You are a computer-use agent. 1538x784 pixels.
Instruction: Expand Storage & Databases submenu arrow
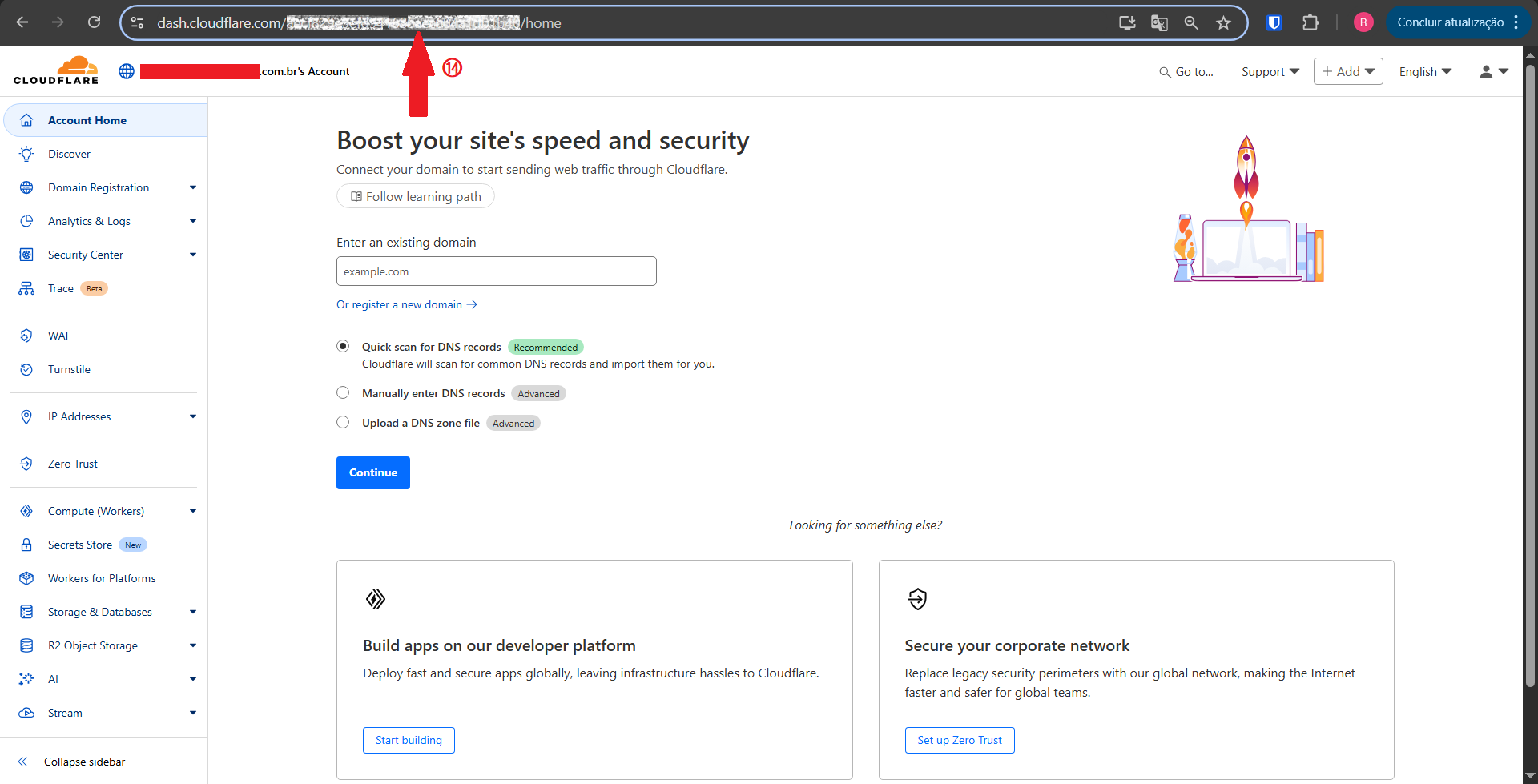(193, 612)
